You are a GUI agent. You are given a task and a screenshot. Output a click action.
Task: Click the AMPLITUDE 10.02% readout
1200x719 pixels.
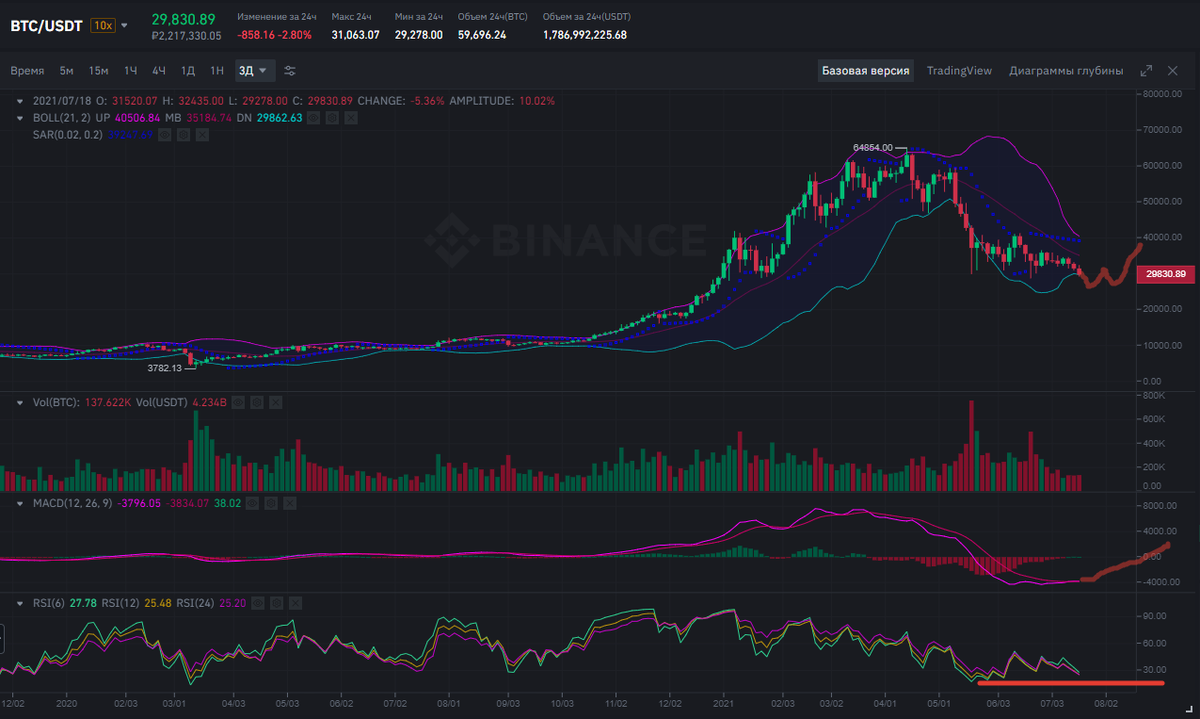coord(502,101)
